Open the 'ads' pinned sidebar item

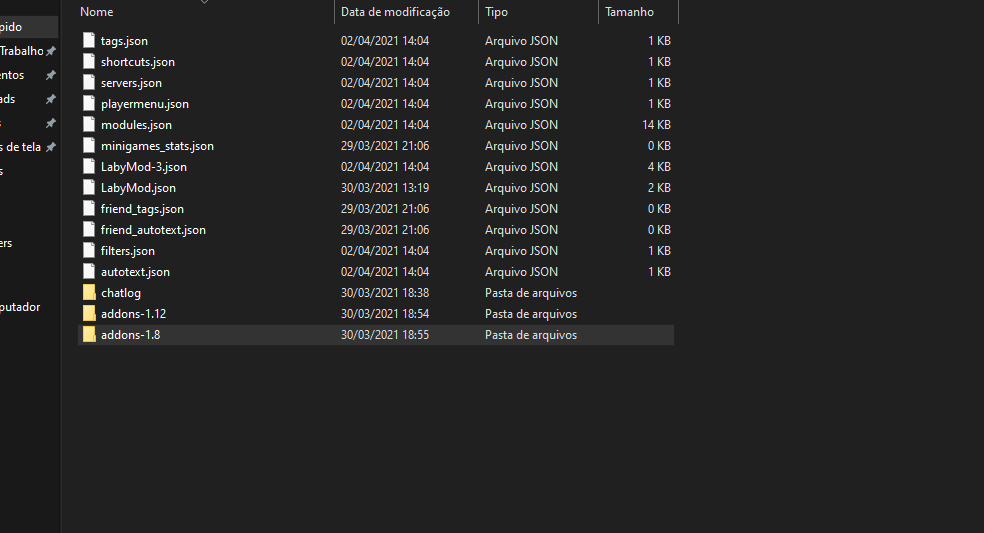tap(8, 99)
